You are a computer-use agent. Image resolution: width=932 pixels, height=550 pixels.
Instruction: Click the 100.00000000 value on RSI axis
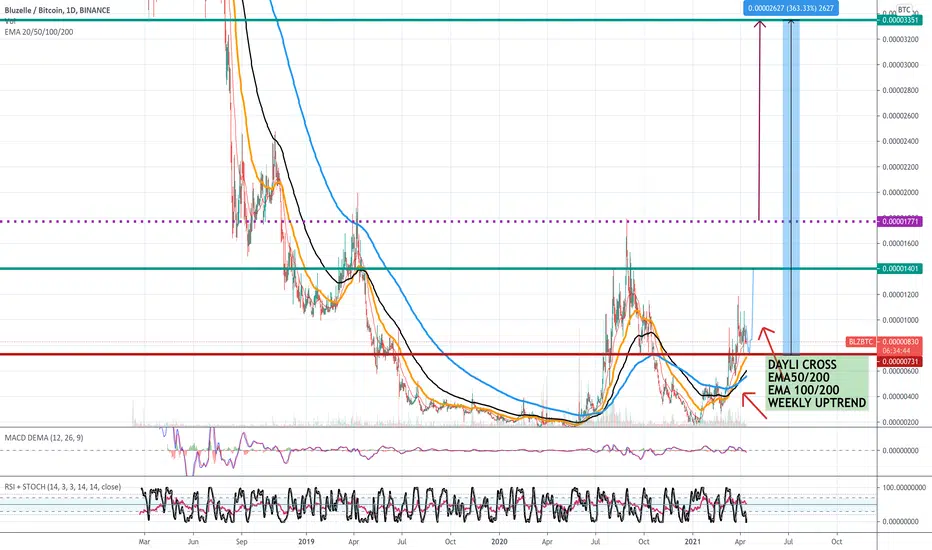902,488
